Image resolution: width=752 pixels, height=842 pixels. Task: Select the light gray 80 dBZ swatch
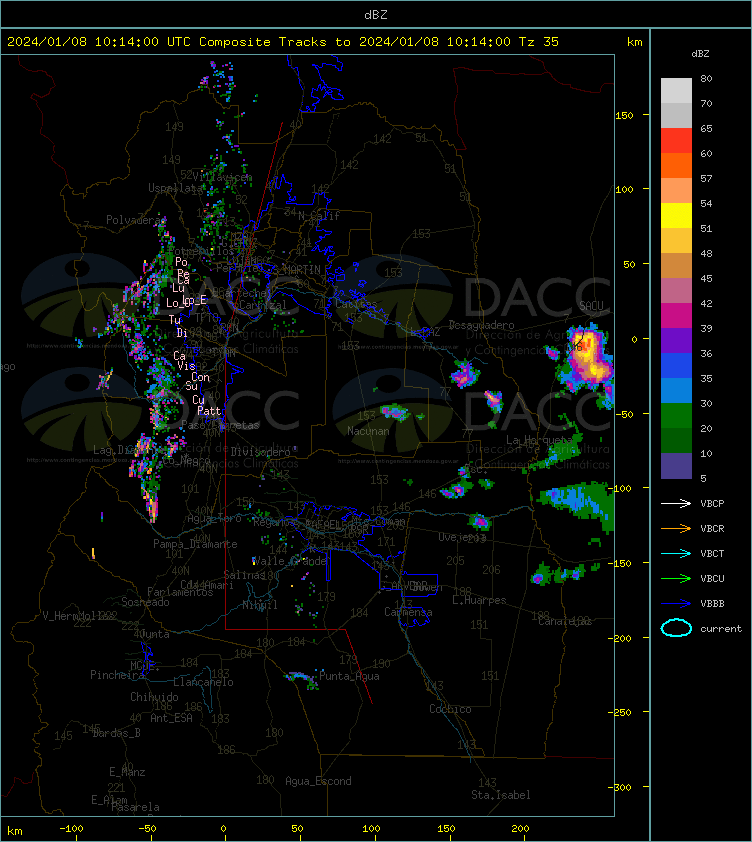pos(676,91)
